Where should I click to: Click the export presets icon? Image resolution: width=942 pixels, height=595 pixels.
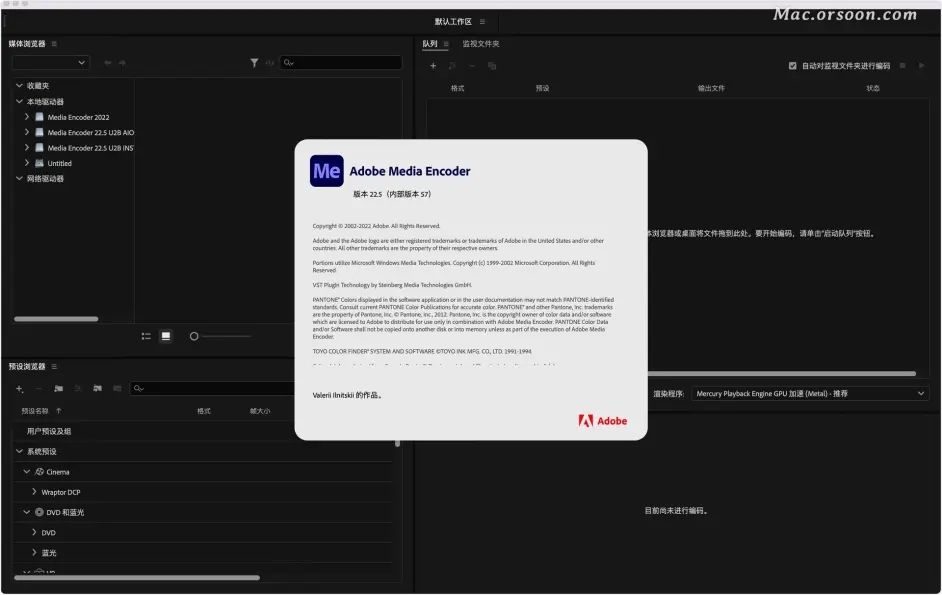[x=117, y=389]
